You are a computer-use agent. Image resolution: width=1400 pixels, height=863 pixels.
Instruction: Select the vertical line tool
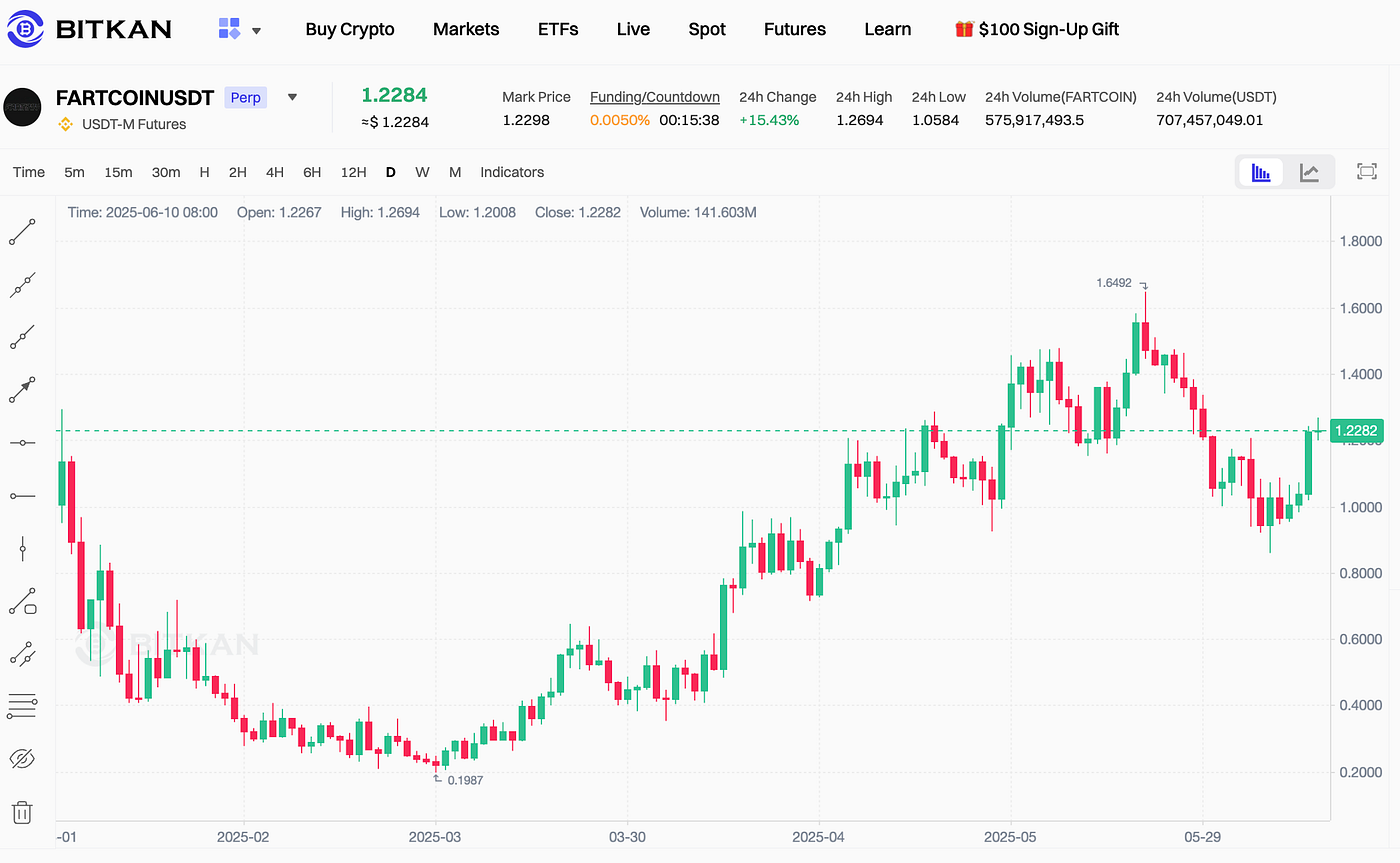click(x=22, y=548)
